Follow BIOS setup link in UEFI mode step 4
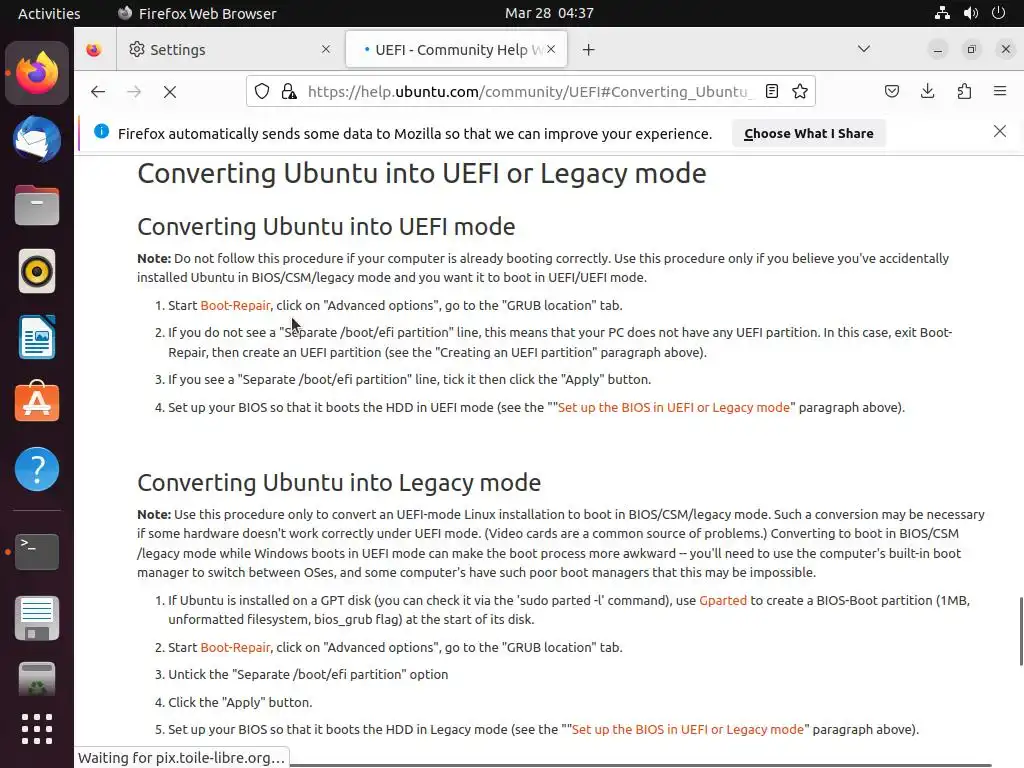 pyautogui.click(x=673, y=408)
